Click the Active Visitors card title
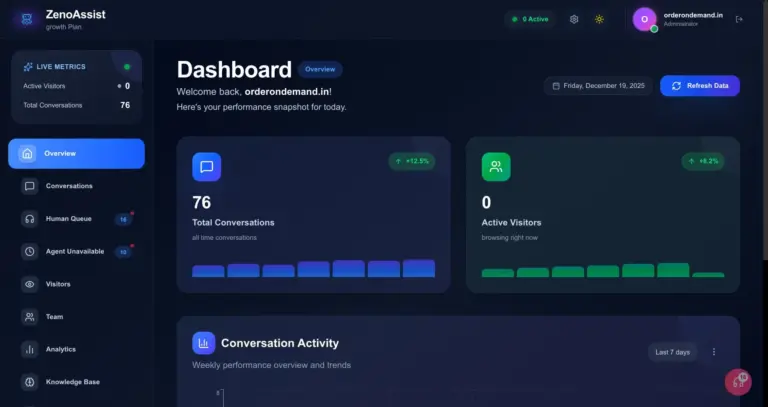Screen dimensions: 768x407 point(511,223)
